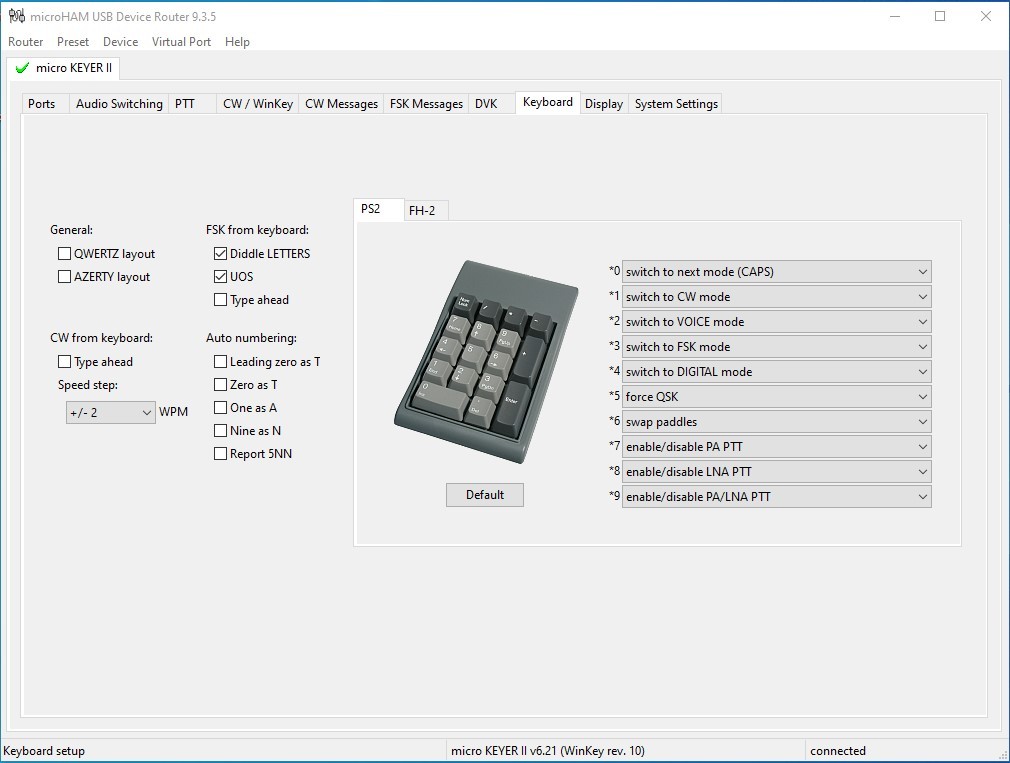Viewport: 1010px width, 763px height.
Task: Open the *5 force QSK dropdown
Action: (776, 397)
